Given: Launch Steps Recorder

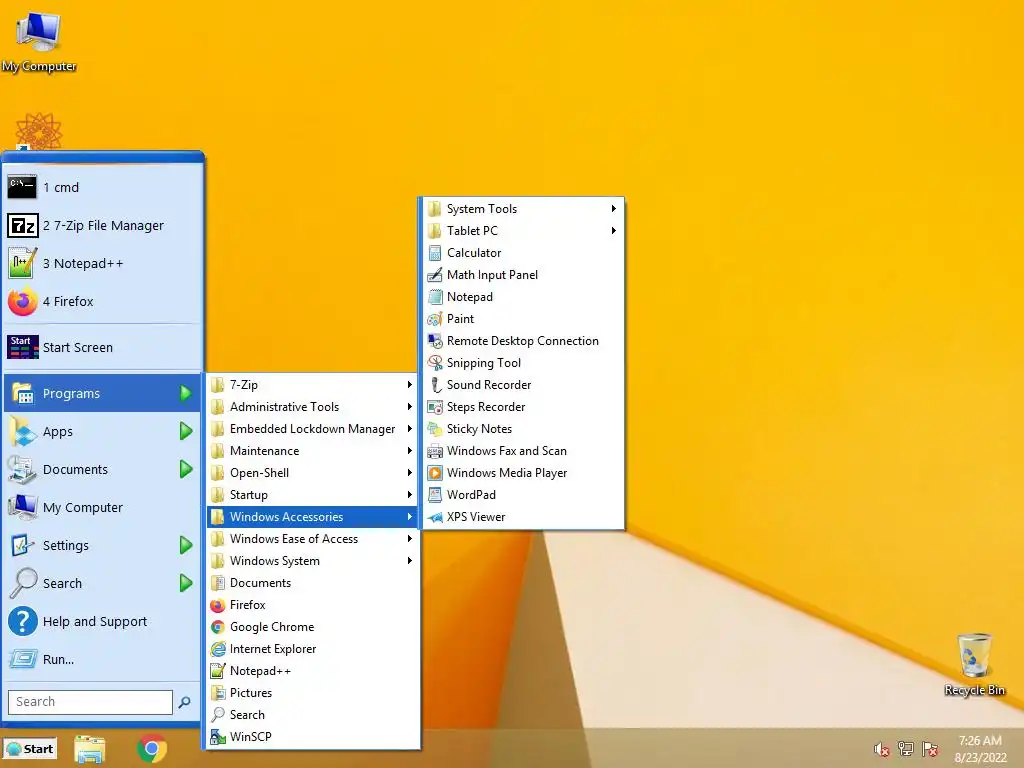Looking at the screenshot, I should pyautogui.click(x=522, y=407).
